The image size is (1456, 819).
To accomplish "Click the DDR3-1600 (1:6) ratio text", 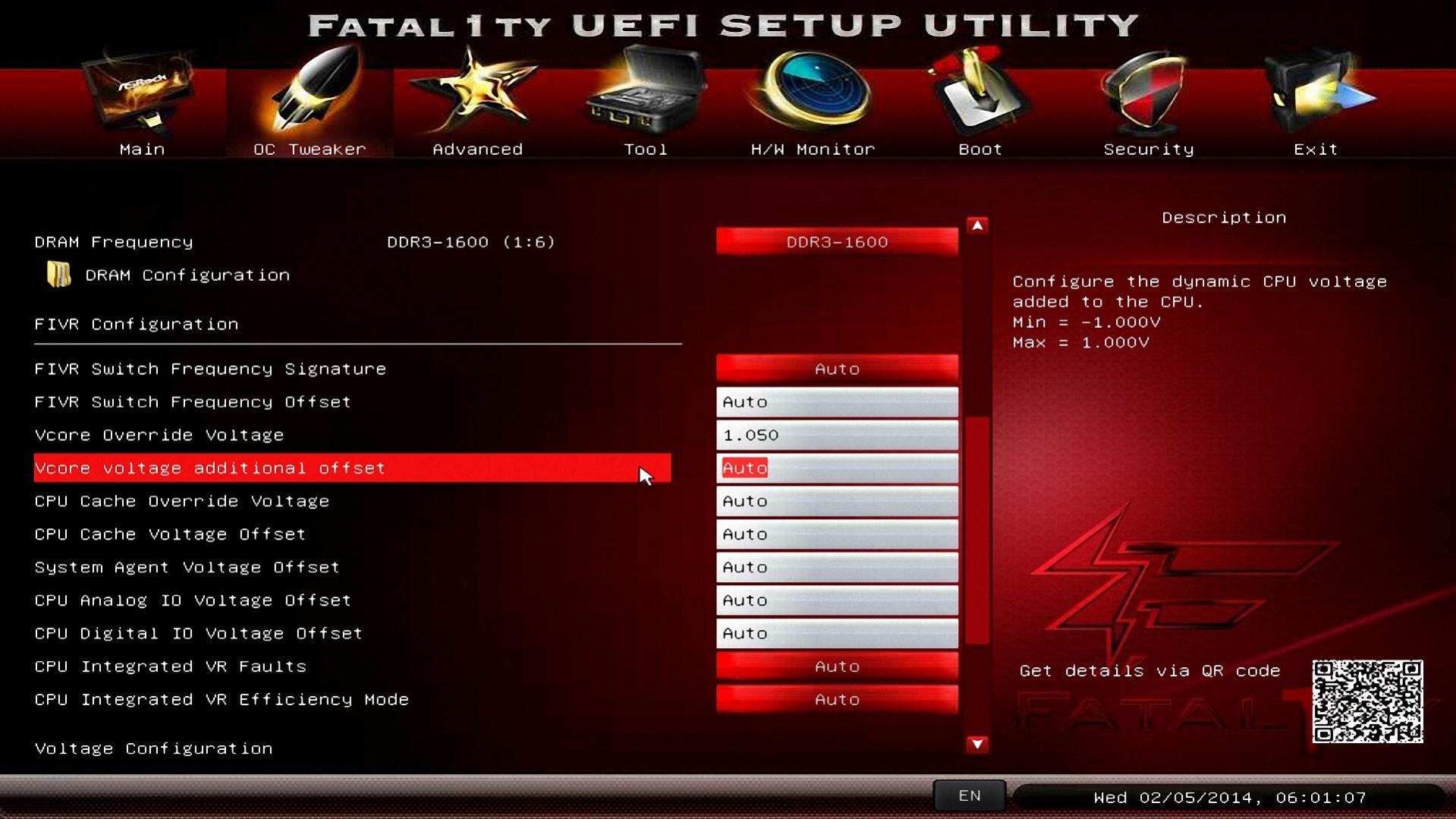I will pos(471,241).
